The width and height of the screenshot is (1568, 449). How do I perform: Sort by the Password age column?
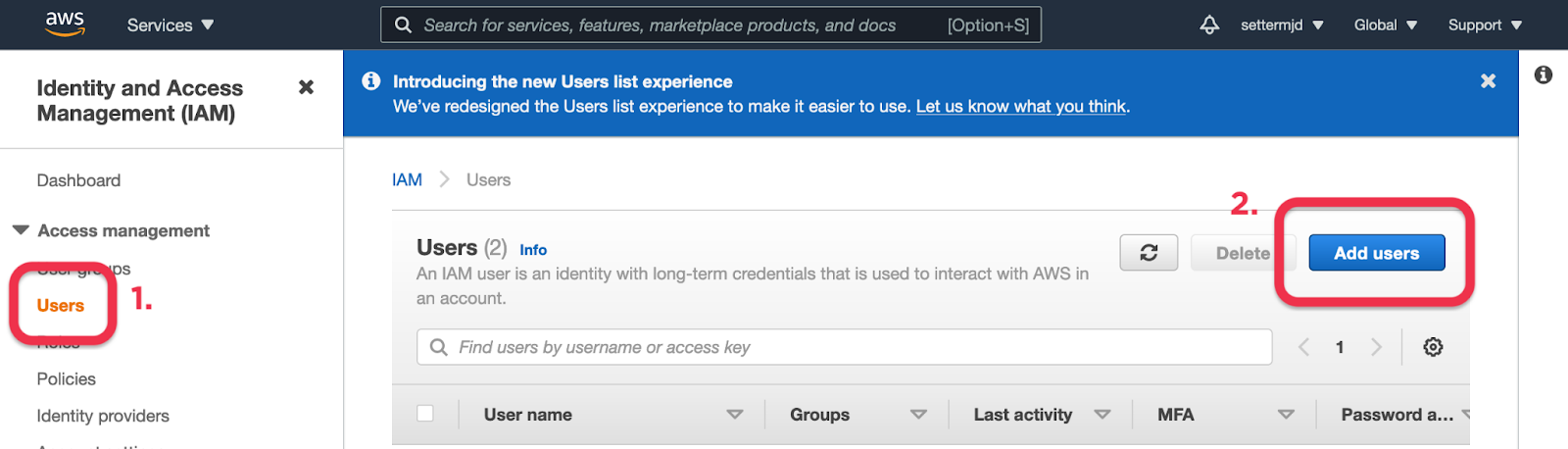1399,415
